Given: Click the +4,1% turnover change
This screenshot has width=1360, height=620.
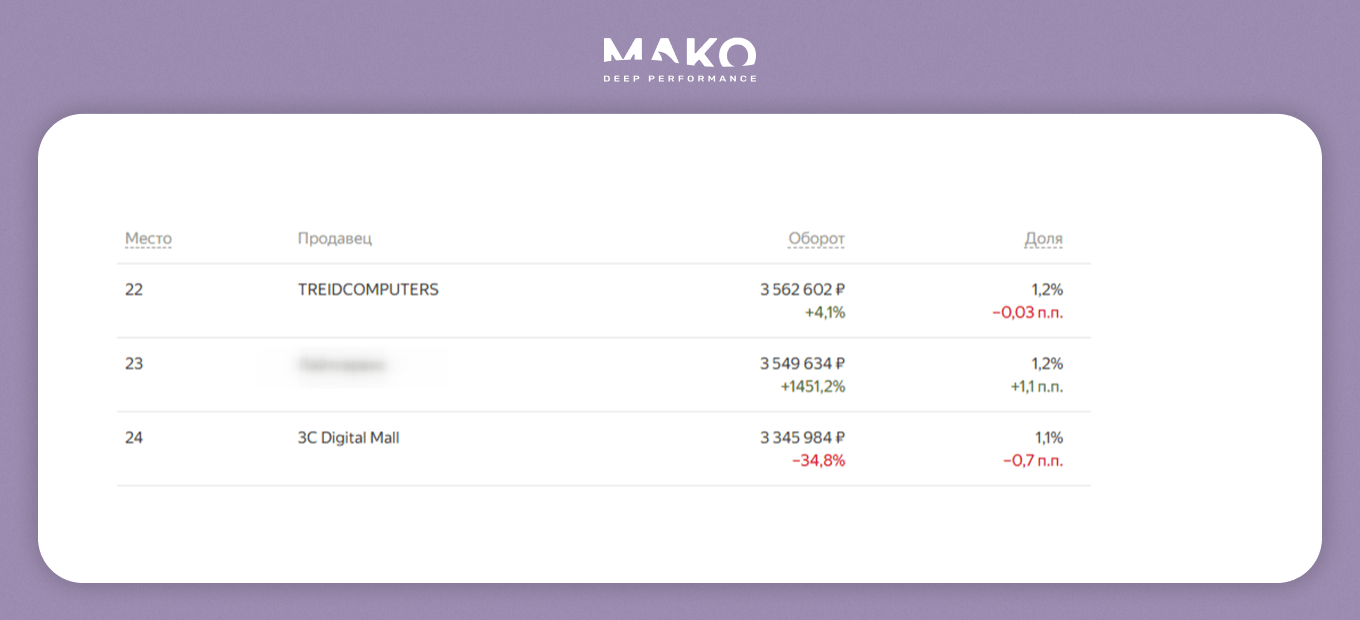Looking at the screenshot, I should click(x=825, y=312).
